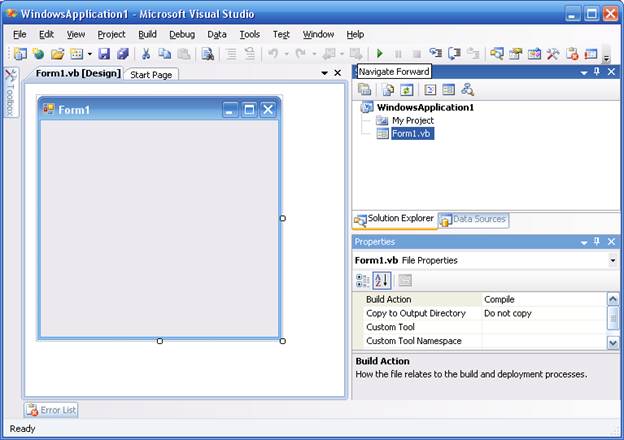Screen dimensions: 624x440
Task: Click the Step Out debug icon
Action: (473, 53)
